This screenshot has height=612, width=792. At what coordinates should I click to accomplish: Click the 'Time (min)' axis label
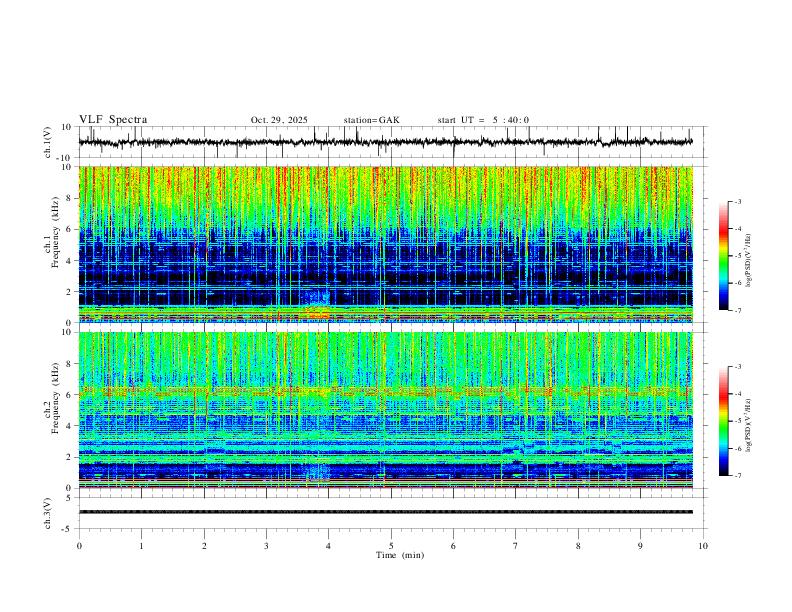(400, 555)
